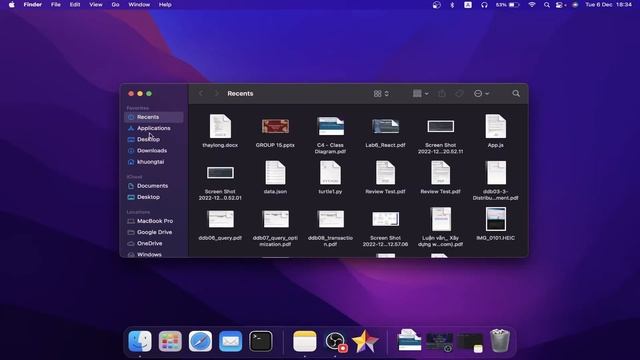
Task: Open the View menu
Action: coord(96,5)
